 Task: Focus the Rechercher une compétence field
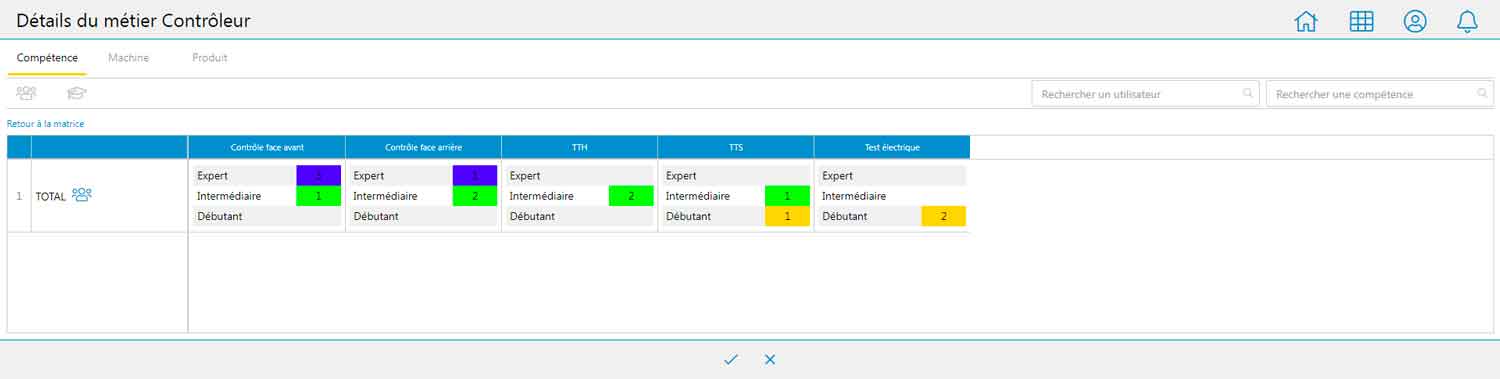[x=1380, y=94]
